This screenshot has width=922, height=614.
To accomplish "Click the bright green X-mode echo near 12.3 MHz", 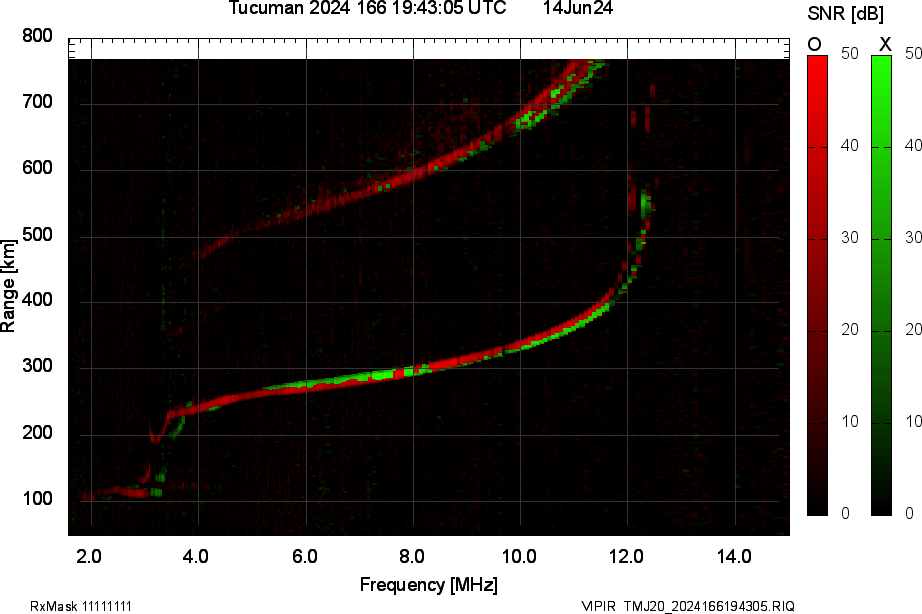I will (645, 205).
